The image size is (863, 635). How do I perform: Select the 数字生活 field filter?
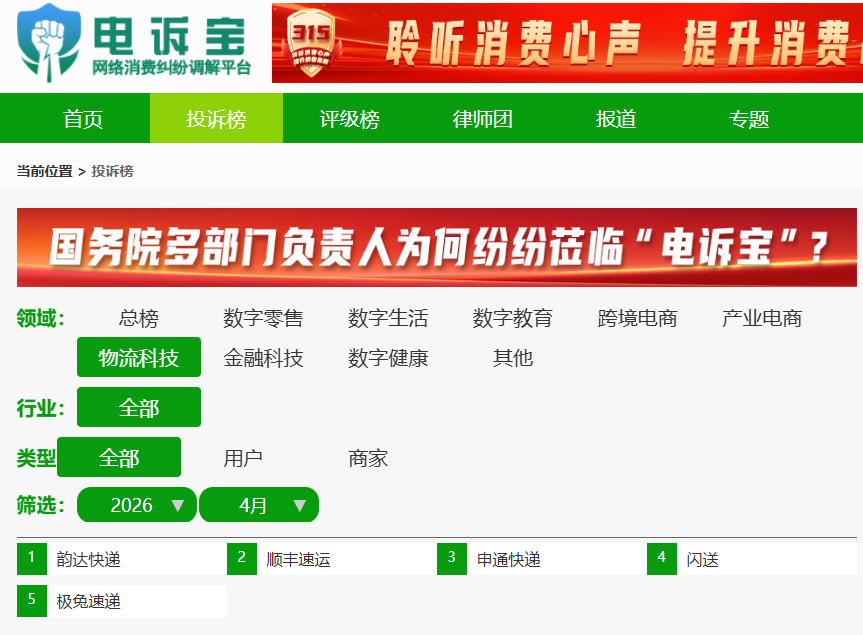(388, 318)
